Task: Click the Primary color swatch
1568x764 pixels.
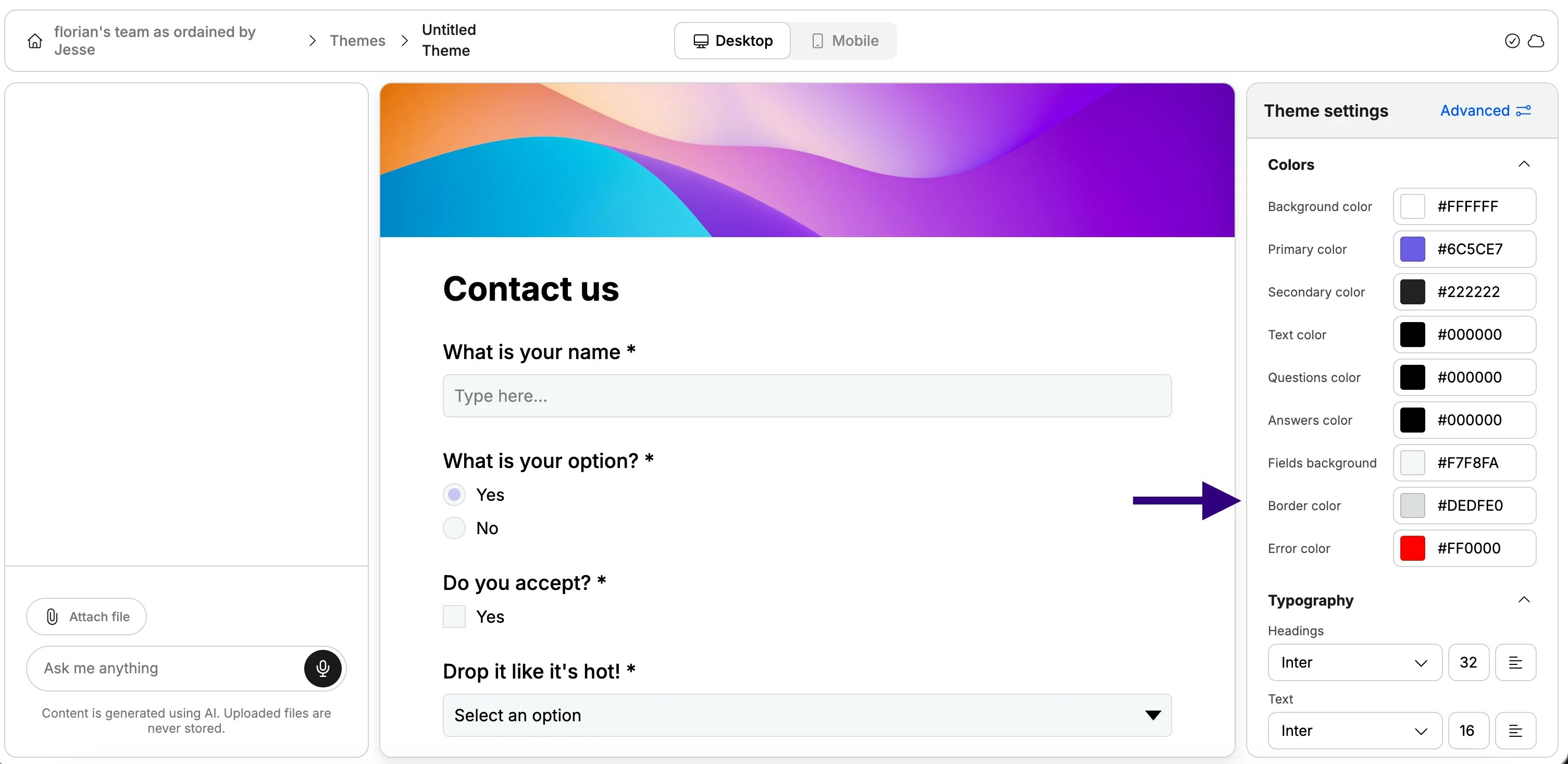Action: (x=1412, y=249)
